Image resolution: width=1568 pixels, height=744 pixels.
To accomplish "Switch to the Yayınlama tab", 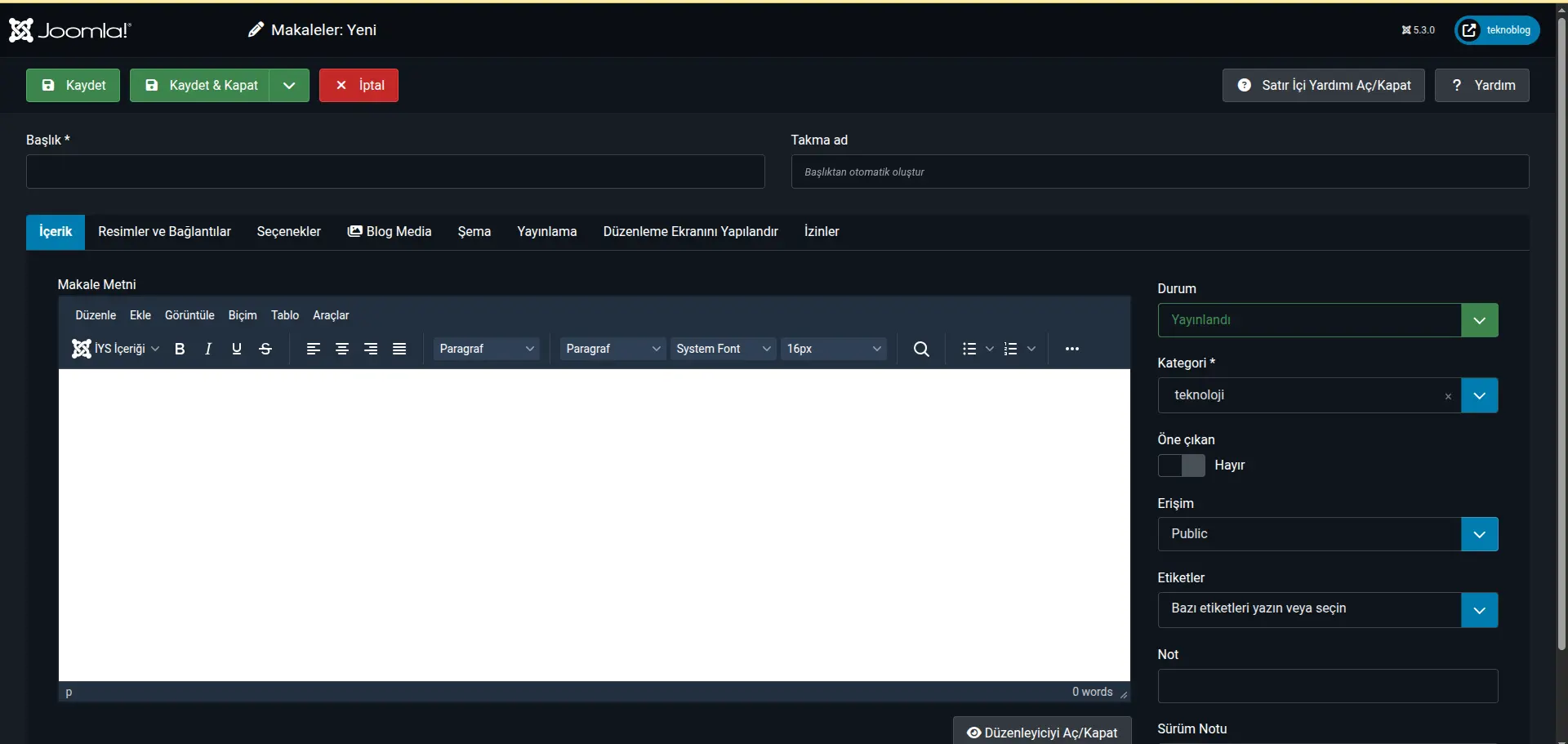I will click(x=547, y=232).
